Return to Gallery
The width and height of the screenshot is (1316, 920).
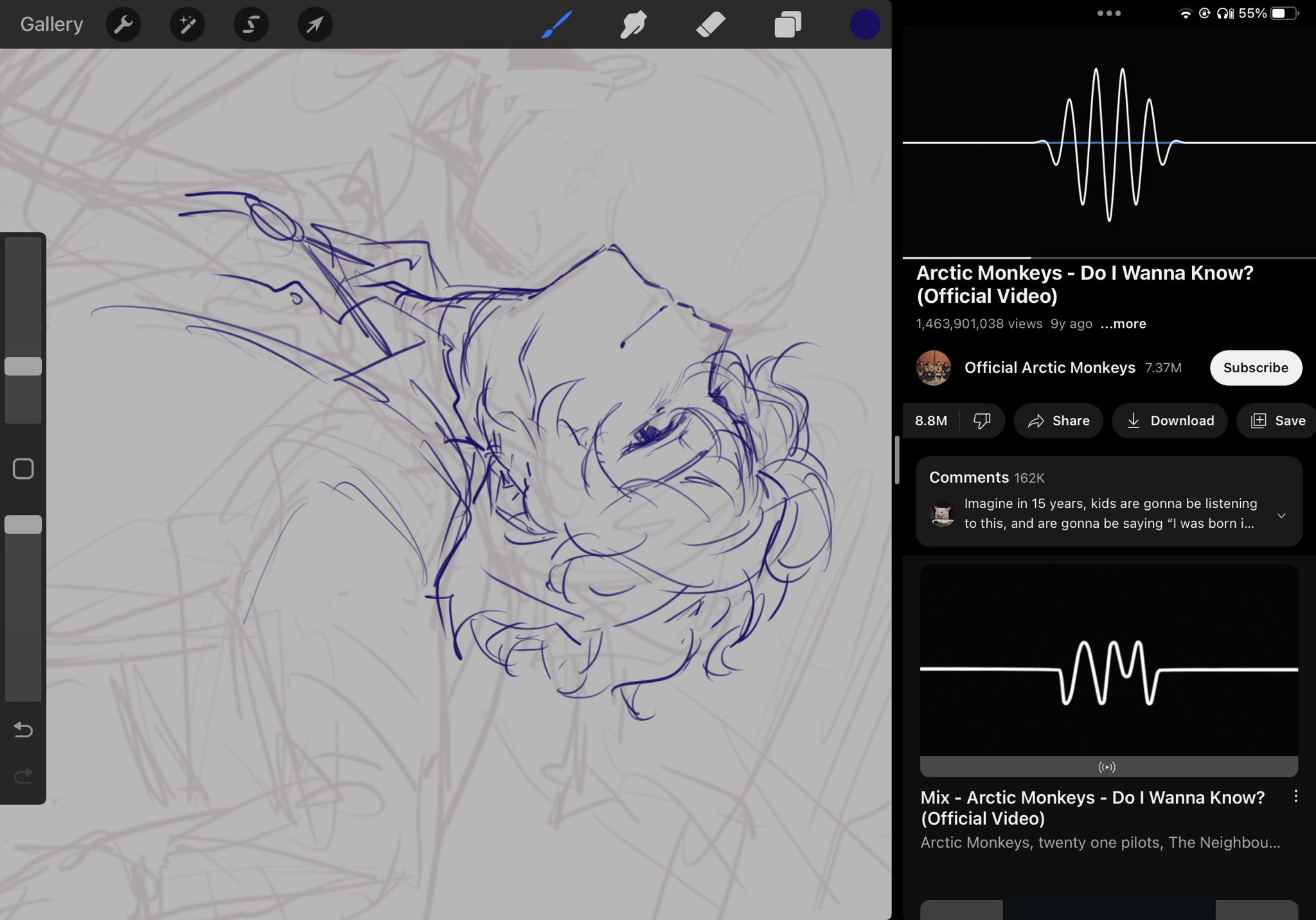pyautogui.click(x=51, y=24)
